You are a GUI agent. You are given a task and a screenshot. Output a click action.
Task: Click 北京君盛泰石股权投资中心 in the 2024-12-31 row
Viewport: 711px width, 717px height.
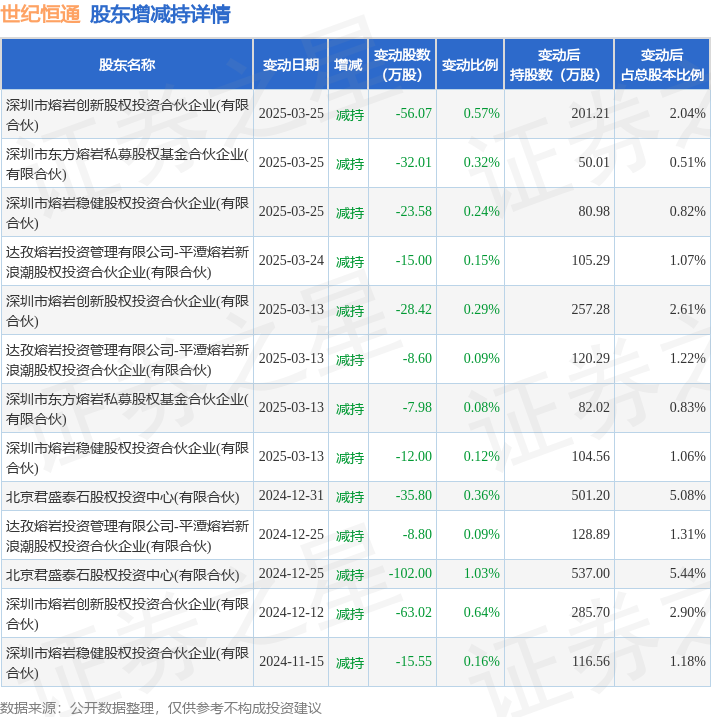[x=123, y=497]
